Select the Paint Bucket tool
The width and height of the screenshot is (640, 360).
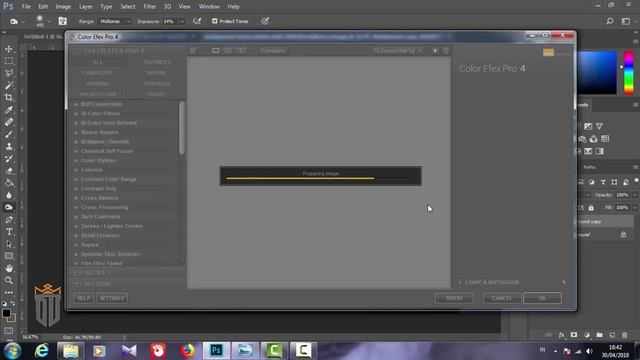point(9,183)
